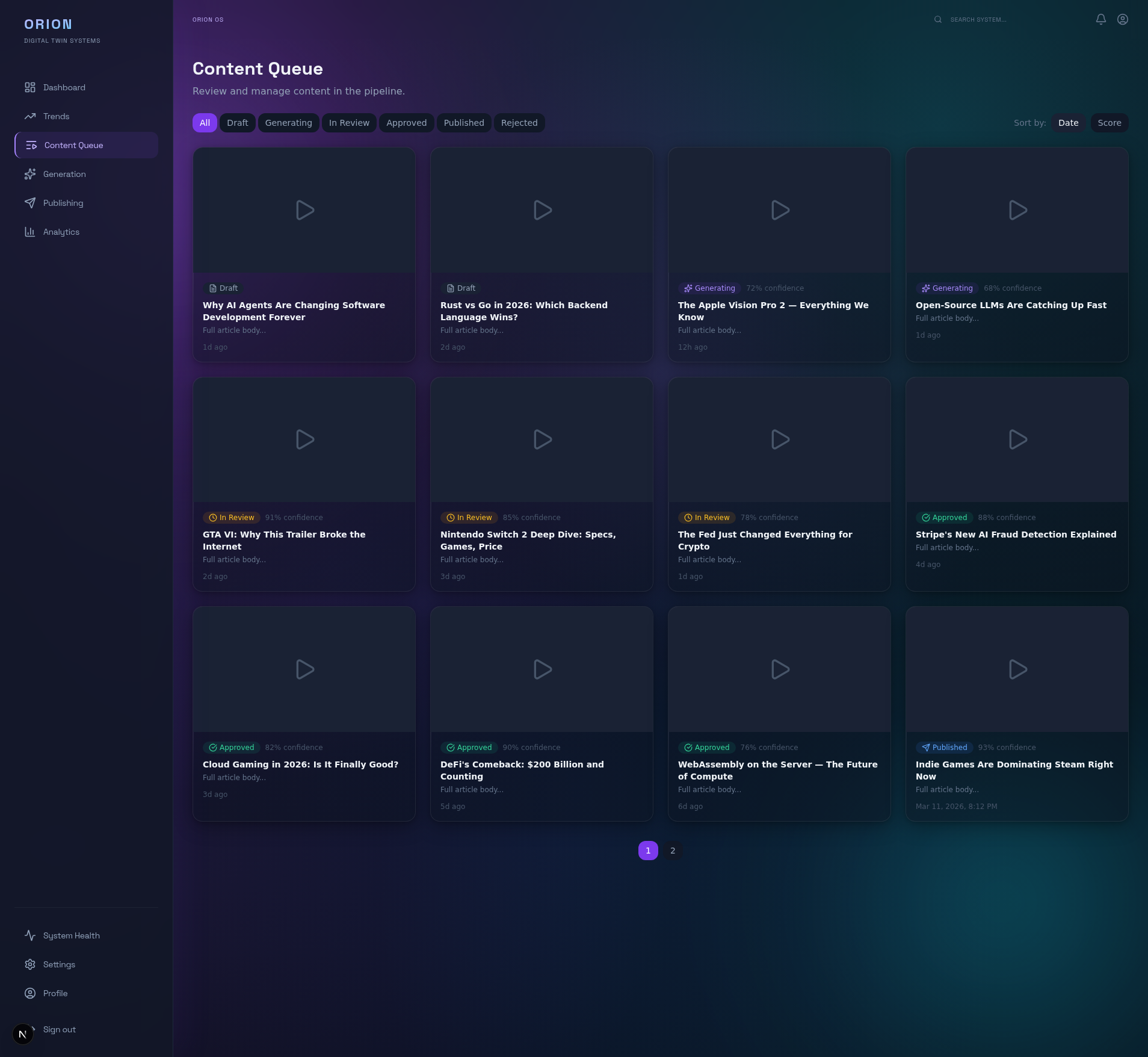Click Sign out in the sidebar
Image resolution: width=1148 pixels, height=1057 pixels.
pos(59,1029)
